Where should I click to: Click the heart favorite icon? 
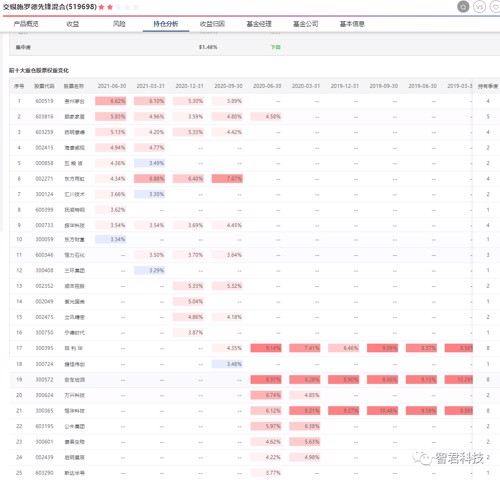pyautogui.click(x=495, y=7)
